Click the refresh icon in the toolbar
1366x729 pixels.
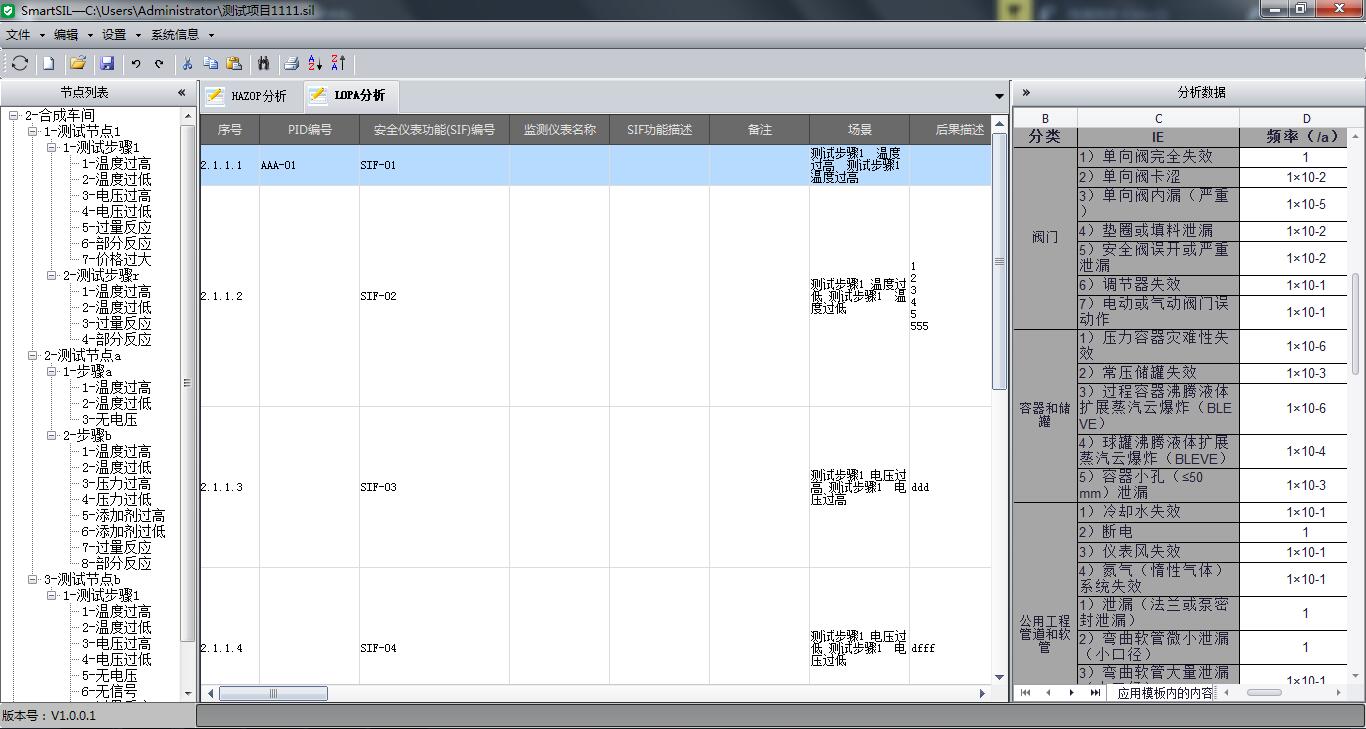tap(20, 63)
